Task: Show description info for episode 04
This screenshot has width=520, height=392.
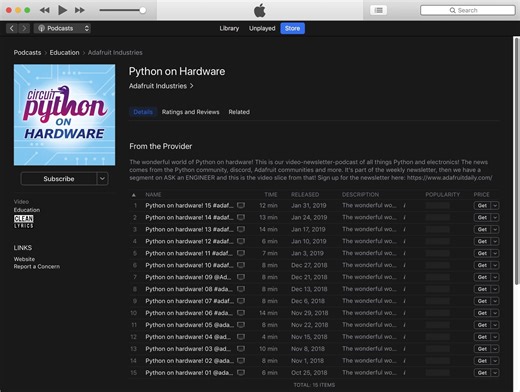Action: (404, 337)
